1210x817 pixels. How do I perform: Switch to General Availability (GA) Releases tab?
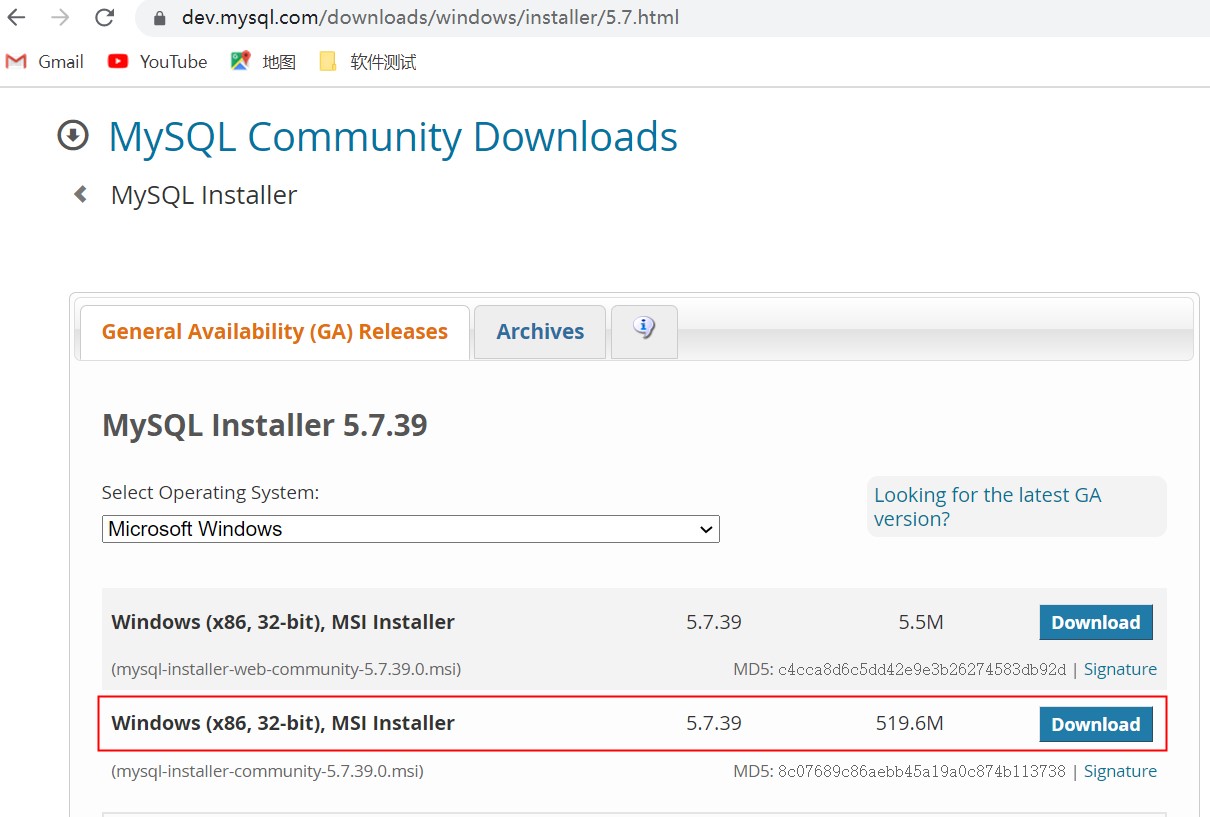274,332
